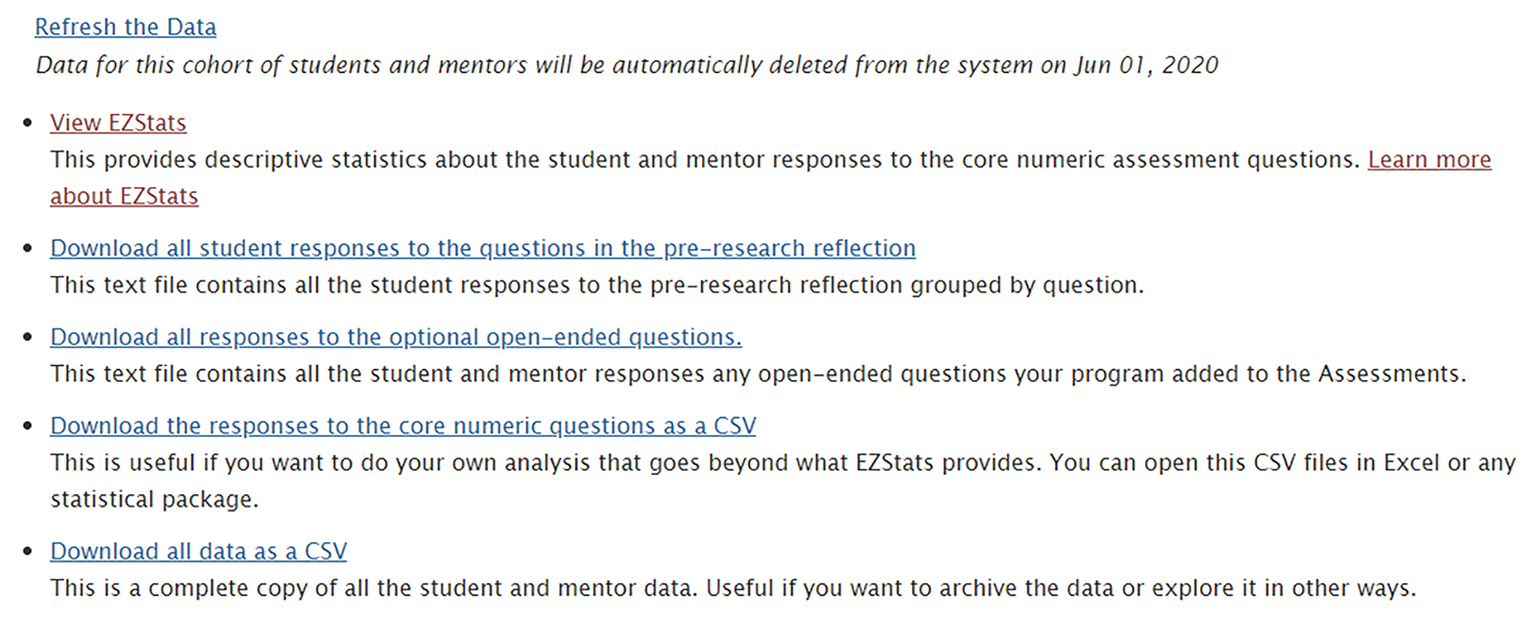Click the bullet beside View EZStats

29,124
